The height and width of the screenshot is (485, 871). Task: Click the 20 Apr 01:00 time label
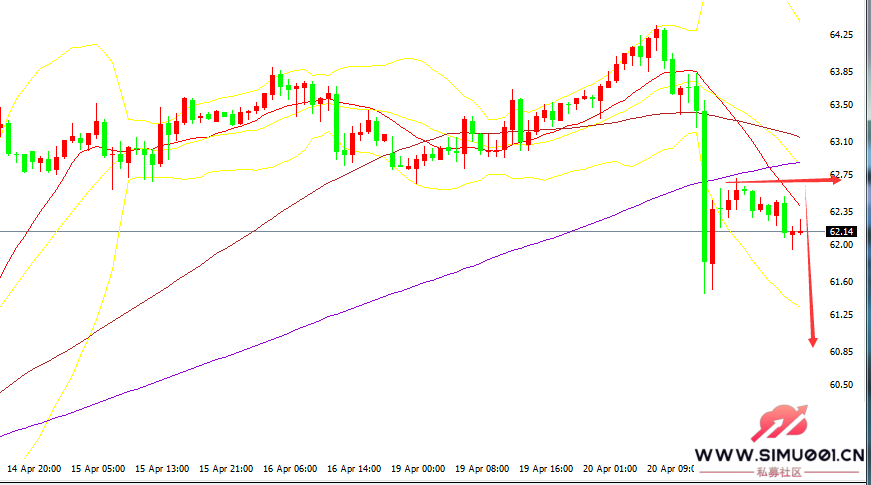[610, 468]
